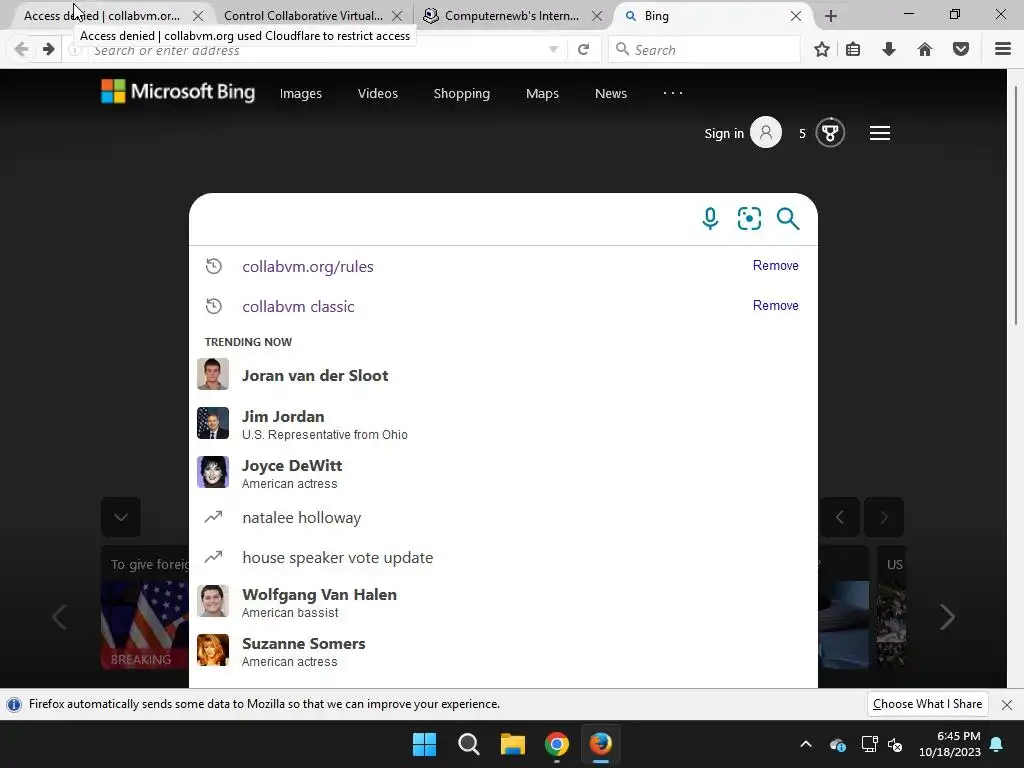Go forward one page
Viewport: 1024px width, 768px height.
point(48,49)
